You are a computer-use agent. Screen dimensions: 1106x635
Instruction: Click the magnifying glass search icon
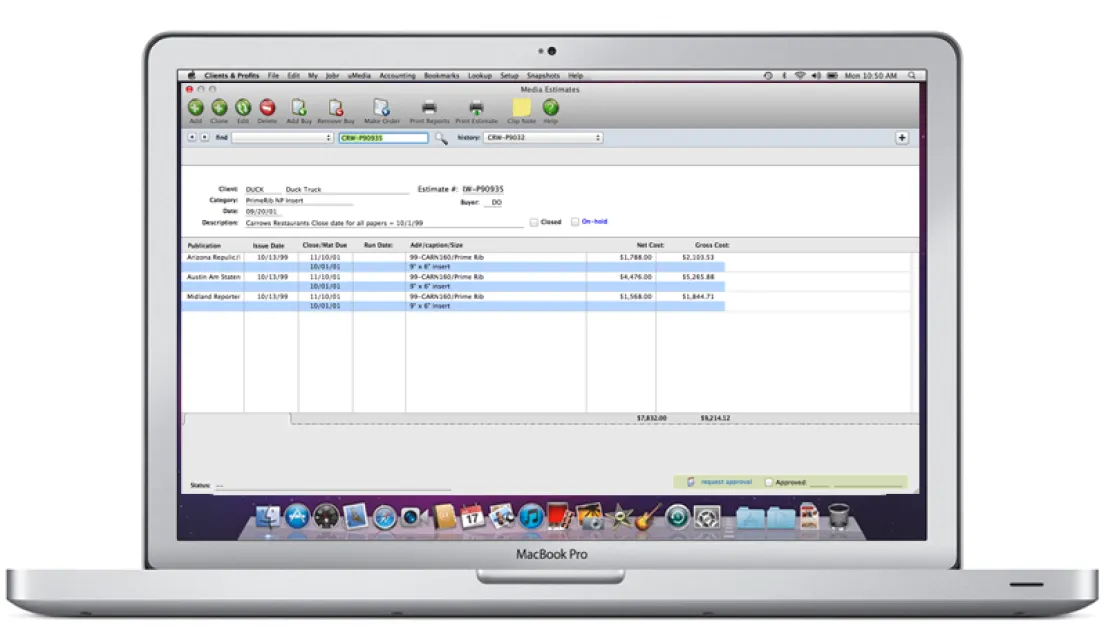tap(442, 138)
